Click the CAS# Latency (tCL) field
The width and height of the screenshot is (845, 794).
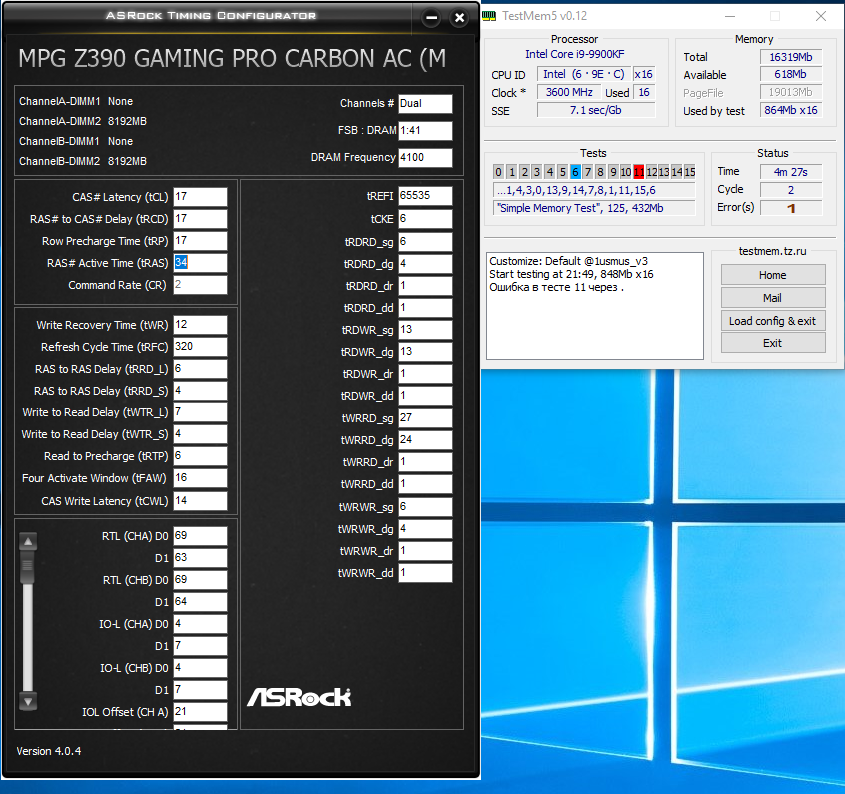(200, 197)
